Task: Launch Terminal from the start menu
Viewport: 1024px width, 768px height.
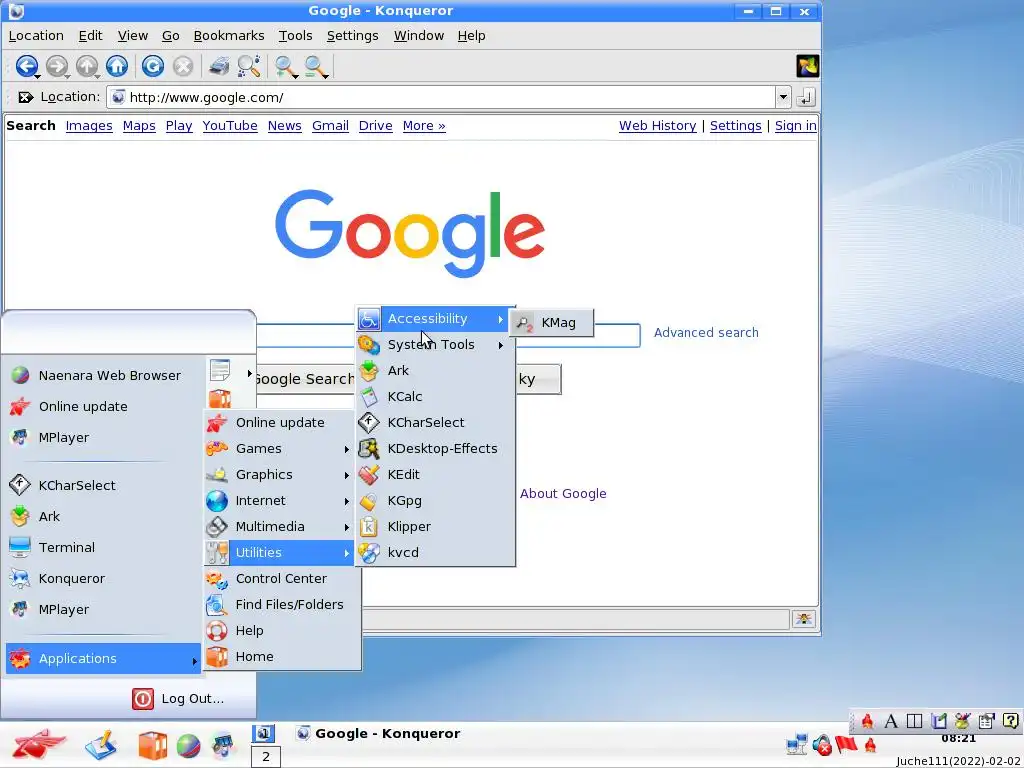Action: (103, 547)
